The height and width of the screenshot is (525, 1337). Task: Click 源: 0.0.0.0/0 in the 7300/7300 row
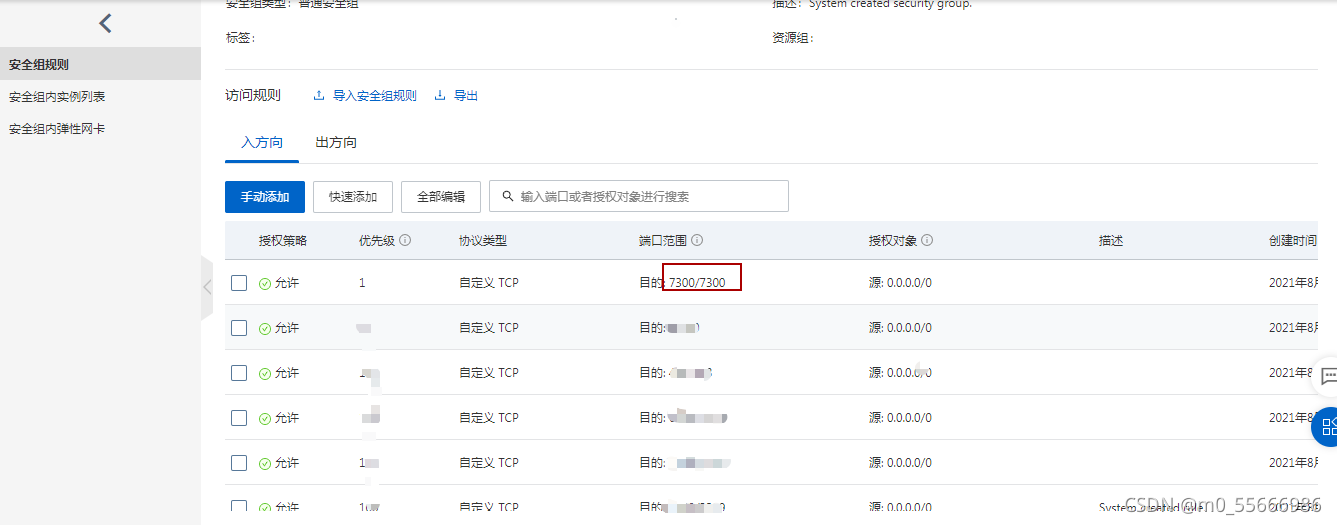coord(900,283)
